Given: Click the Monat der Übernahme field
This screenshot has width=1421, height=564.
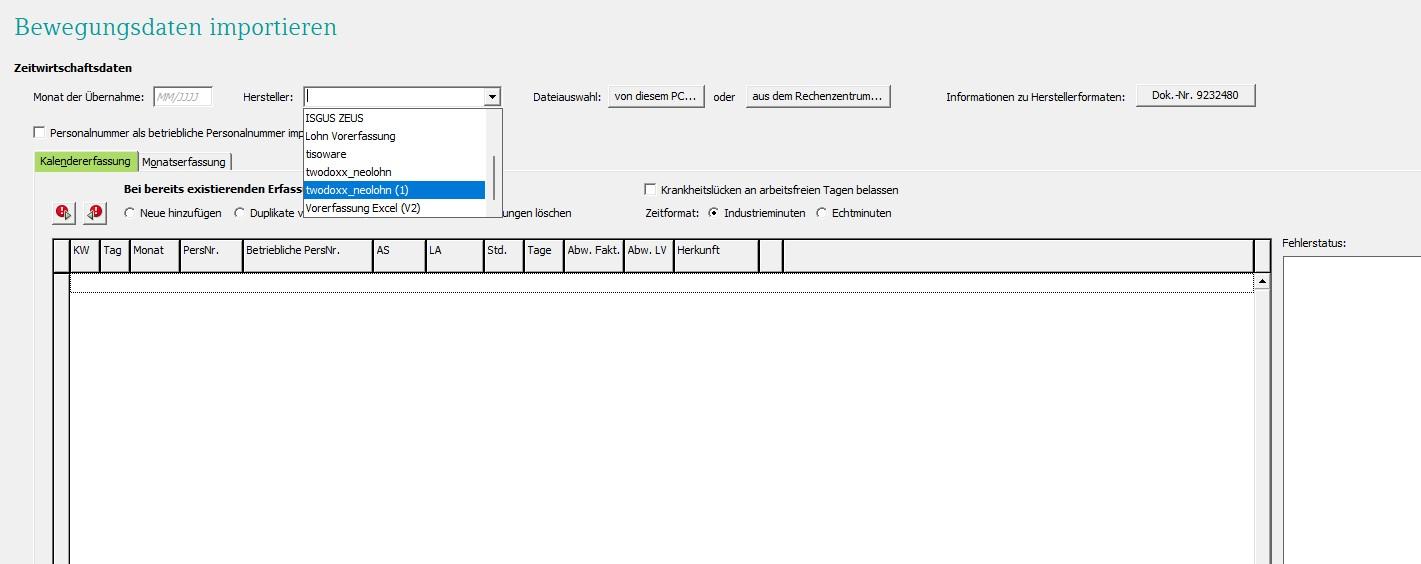Looking at the screenshot, I should tap(182, 97).
